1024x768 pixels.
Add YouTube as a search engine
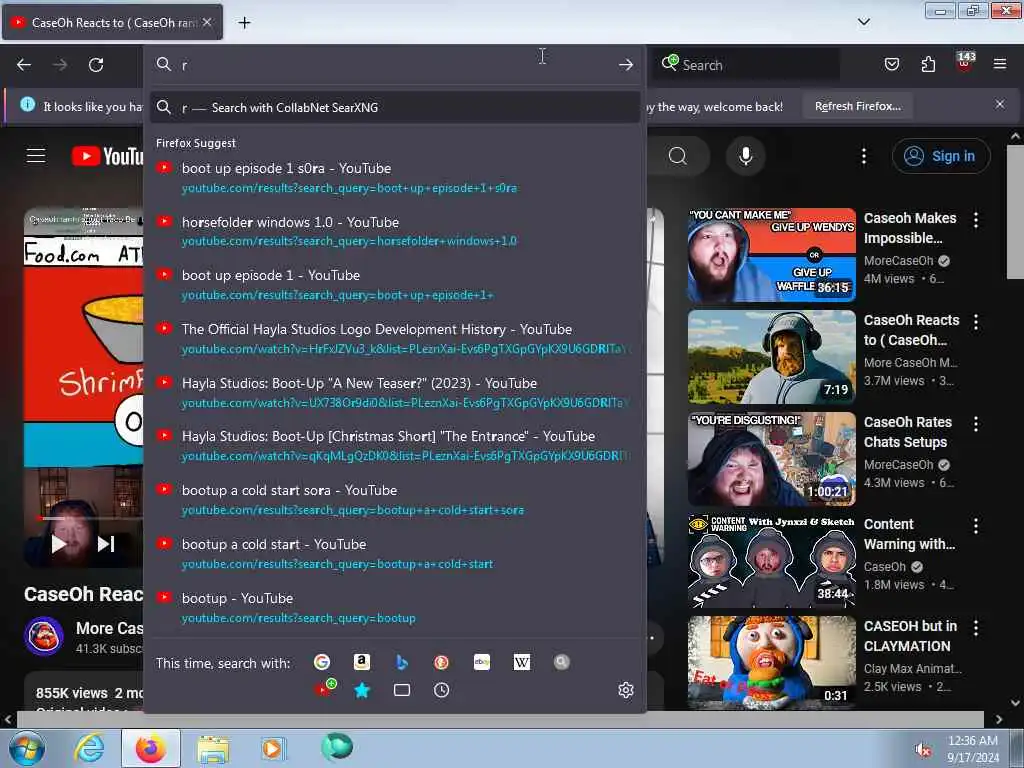click(324, 689)
